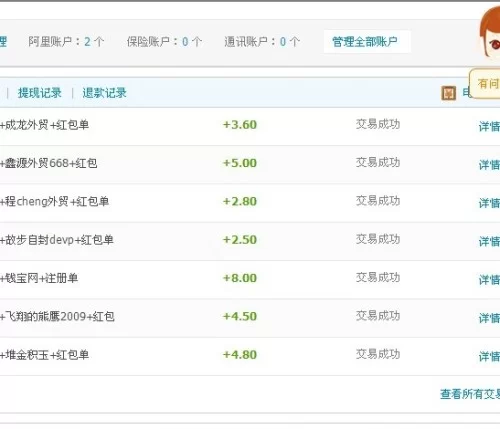Viewport: 500px width, 429px height.
Task: Click 交易成功 status in +4.80 row
Action: [x=378, y=354]
